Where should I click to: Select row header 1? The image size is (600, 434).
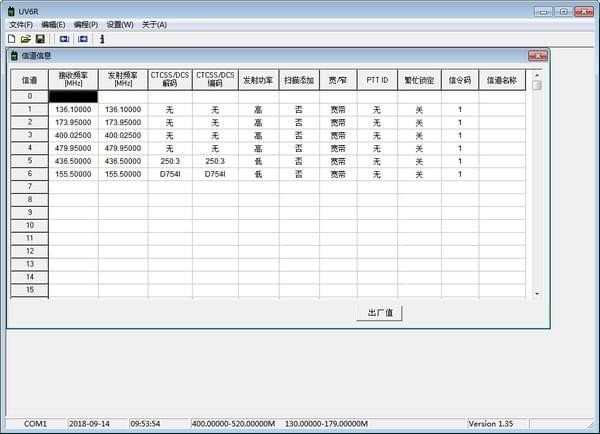(x=29, y=109)
